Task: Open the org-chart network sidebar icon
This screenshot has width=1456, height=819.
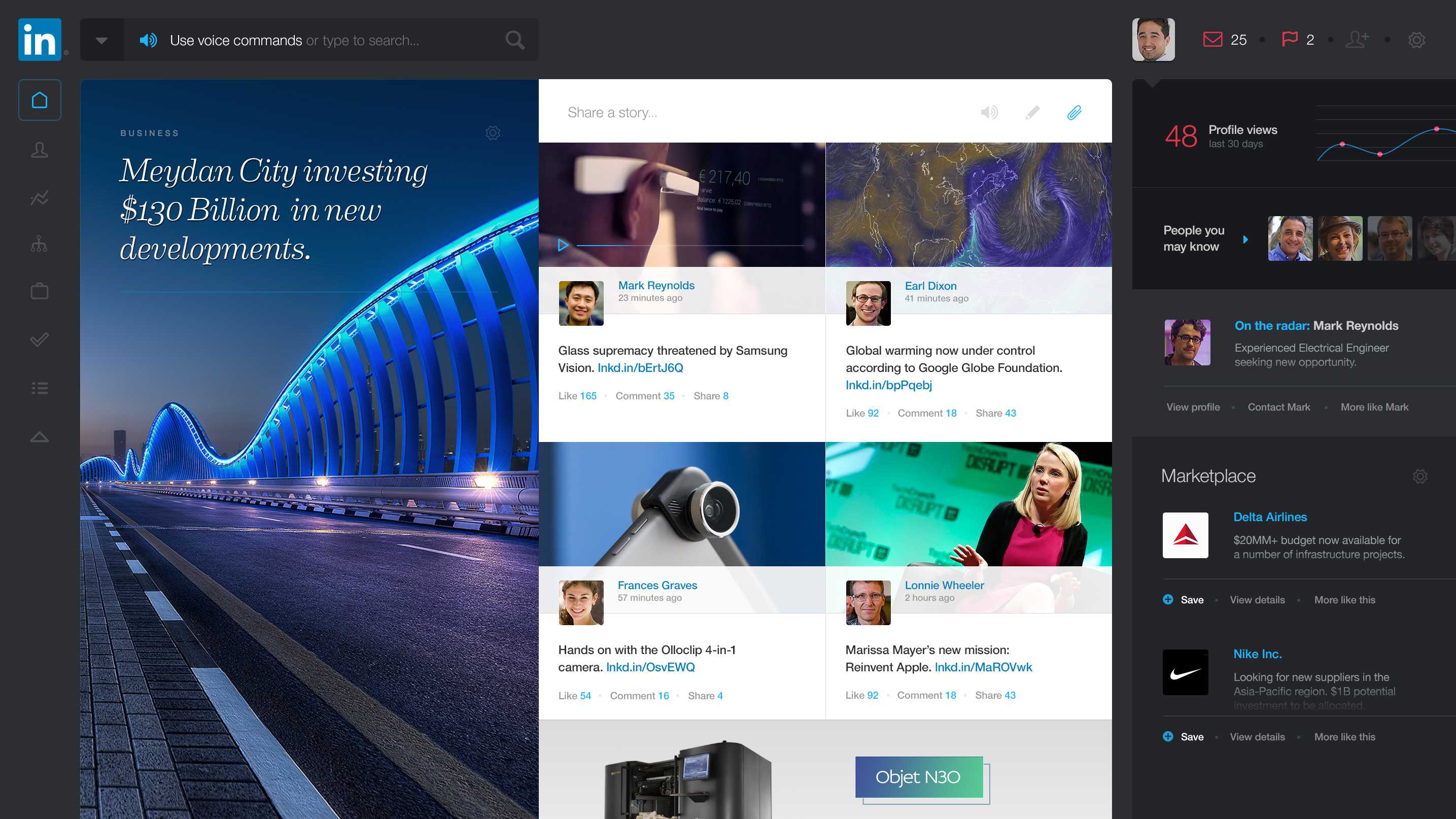Action: [x=40, y=244]
